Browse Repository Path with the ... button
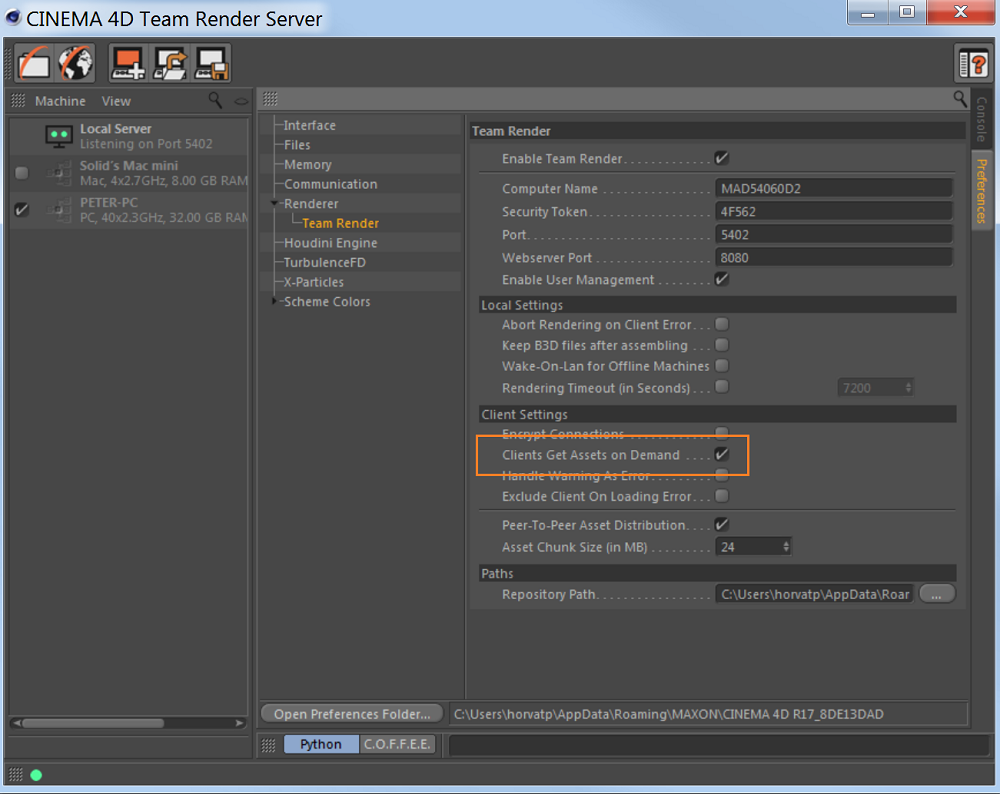Viewport: 1000px width, 794px height. coord(936,594)
